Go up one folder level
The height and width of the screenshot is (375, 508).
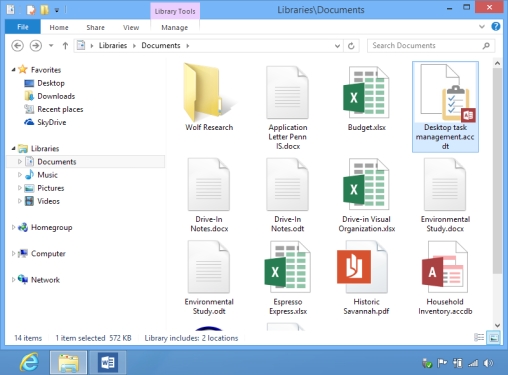[65, 46]
